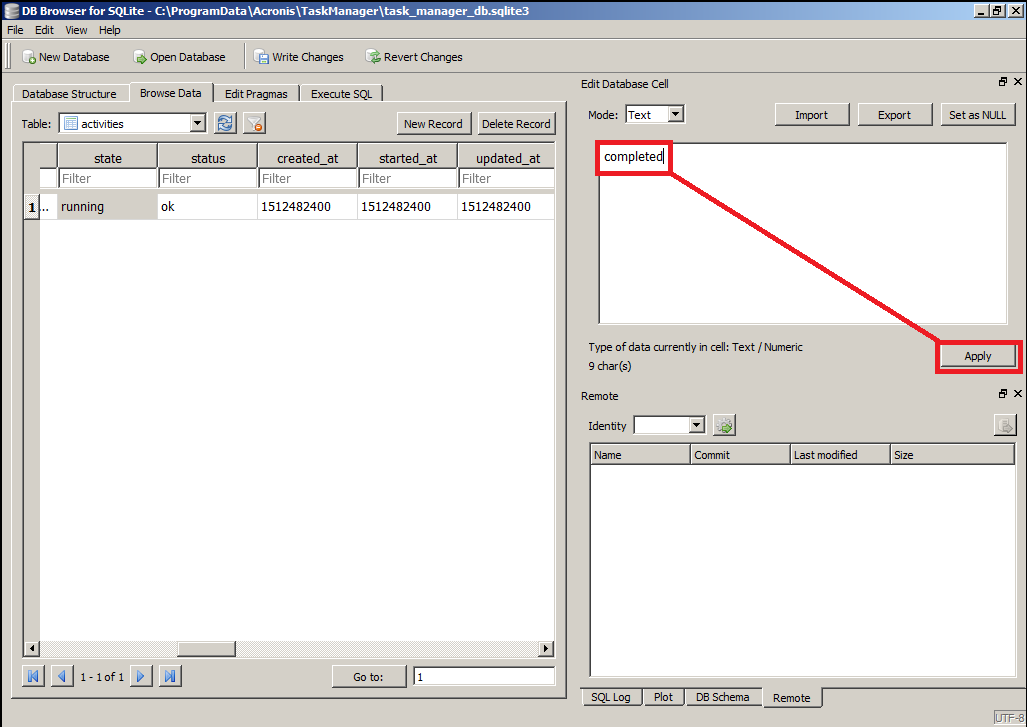Select the Remote tab at the bottom
Image resolution: width=1027 pixels, height=727 pixels.
pos(792,698)
